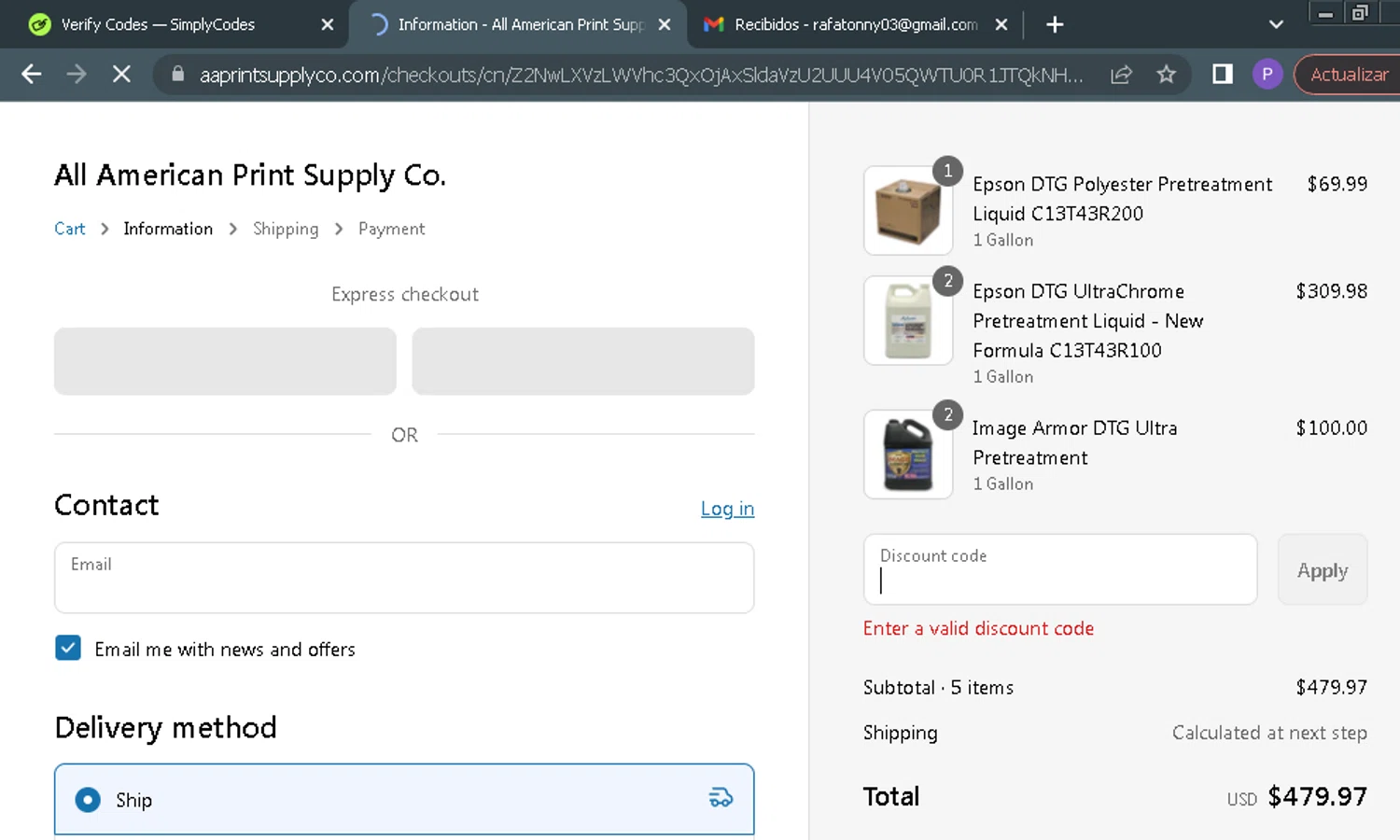The image size is (1400, 840).
Task: Click the Payment breadcrumb step
Action: click(x=391, y=229)
